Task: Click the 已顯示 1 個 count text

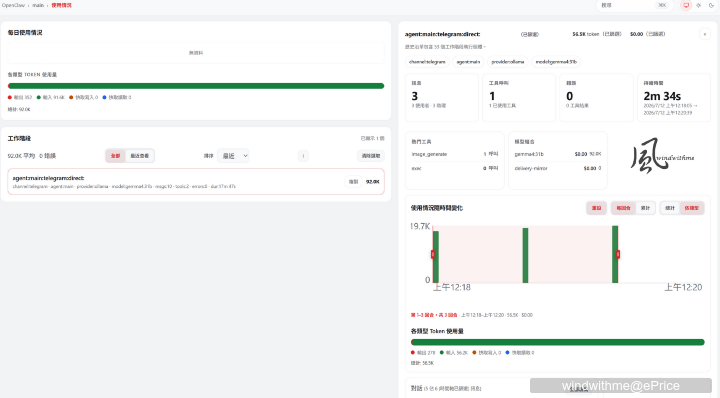Action: 372,138
